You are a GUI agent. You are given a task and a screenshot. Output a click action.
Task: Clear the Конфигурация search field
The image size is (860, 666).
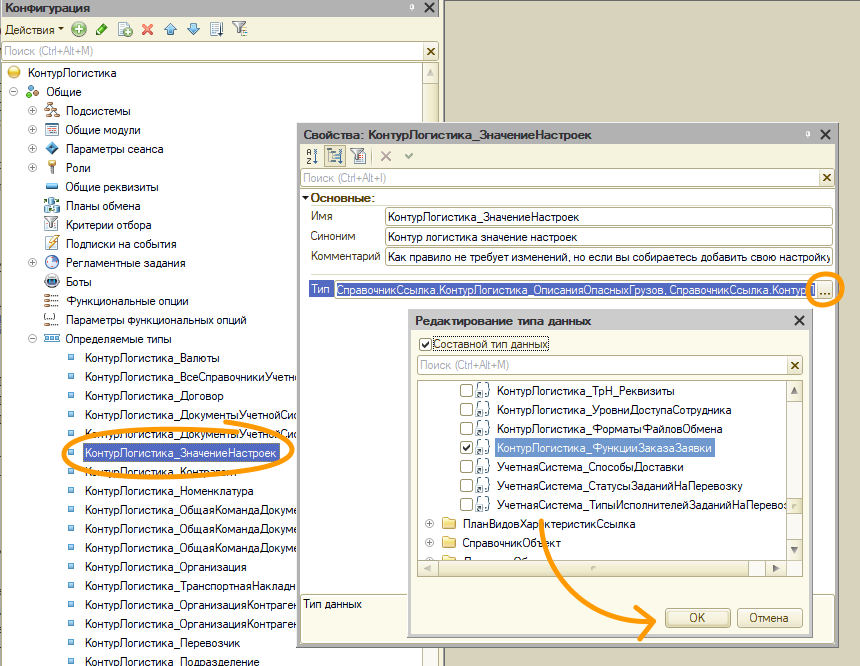click(x=431, y=51)
